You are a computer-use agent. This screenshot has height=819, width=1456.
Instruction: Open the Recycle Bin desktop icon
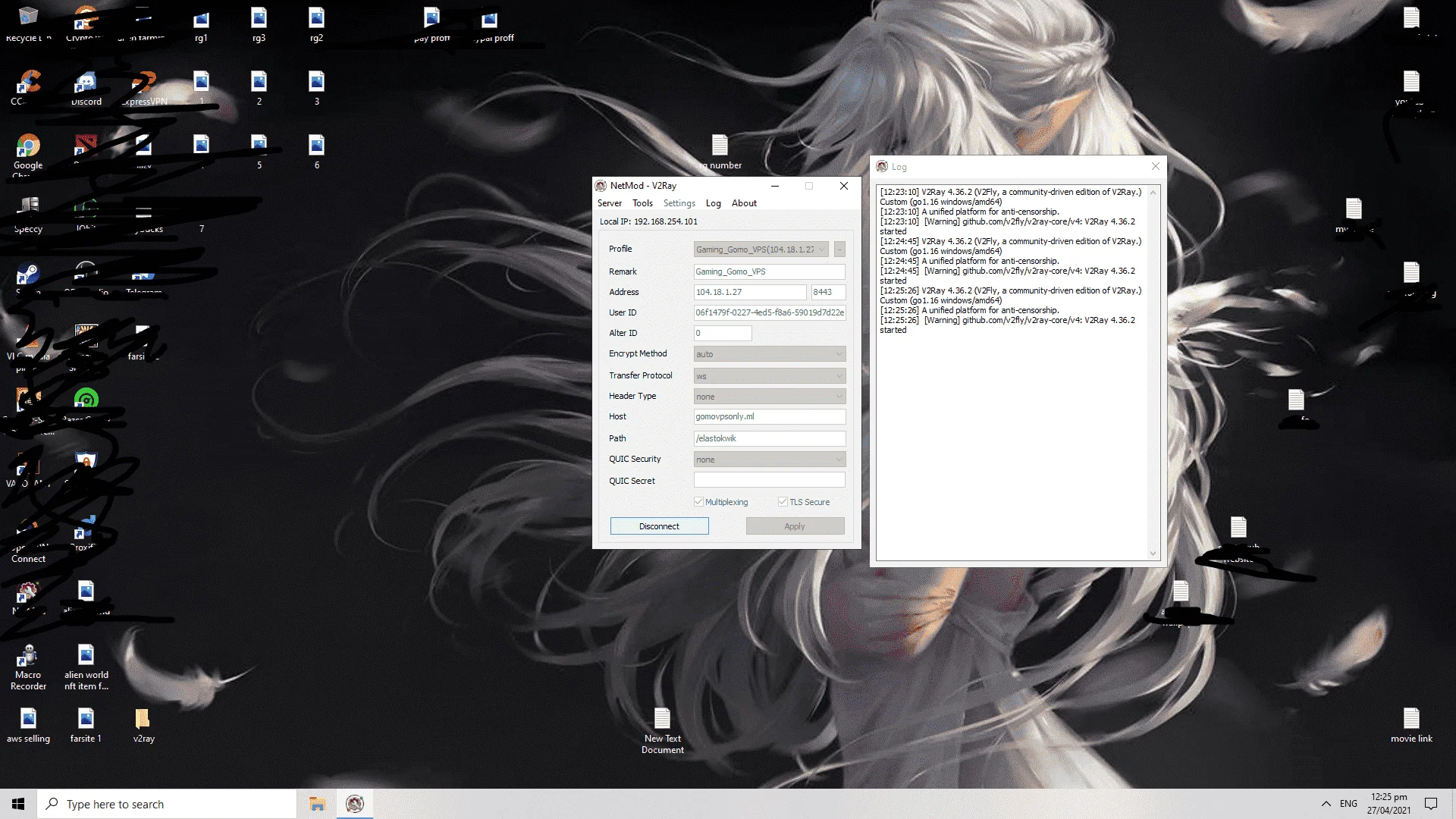click(x=28, y=23)
